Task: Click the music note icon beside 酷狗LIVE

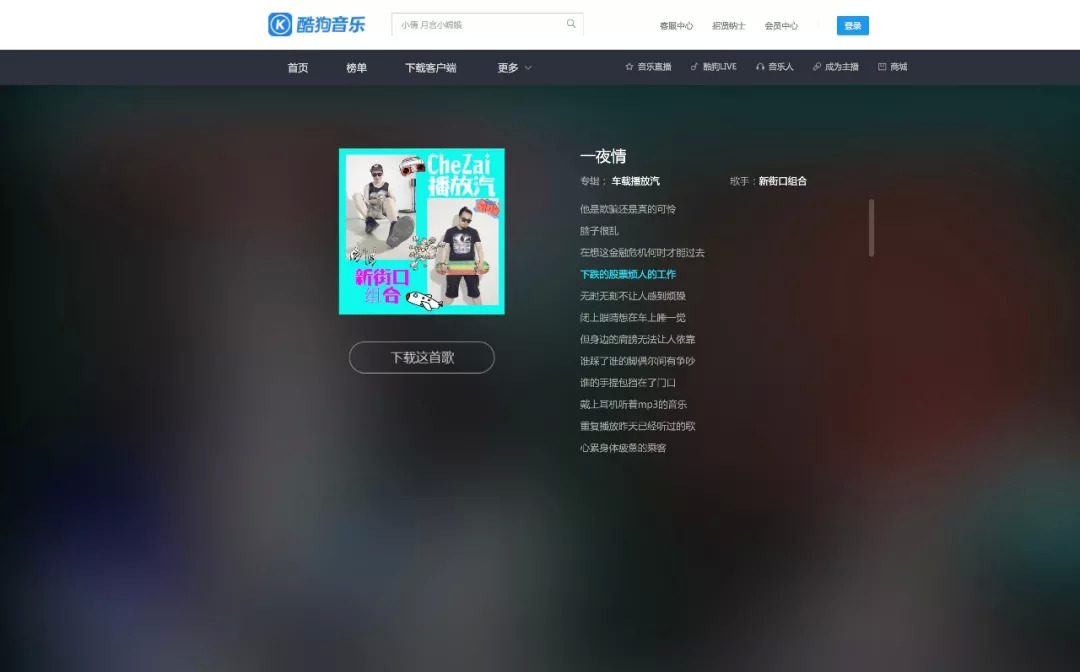Action: [694, 67]
